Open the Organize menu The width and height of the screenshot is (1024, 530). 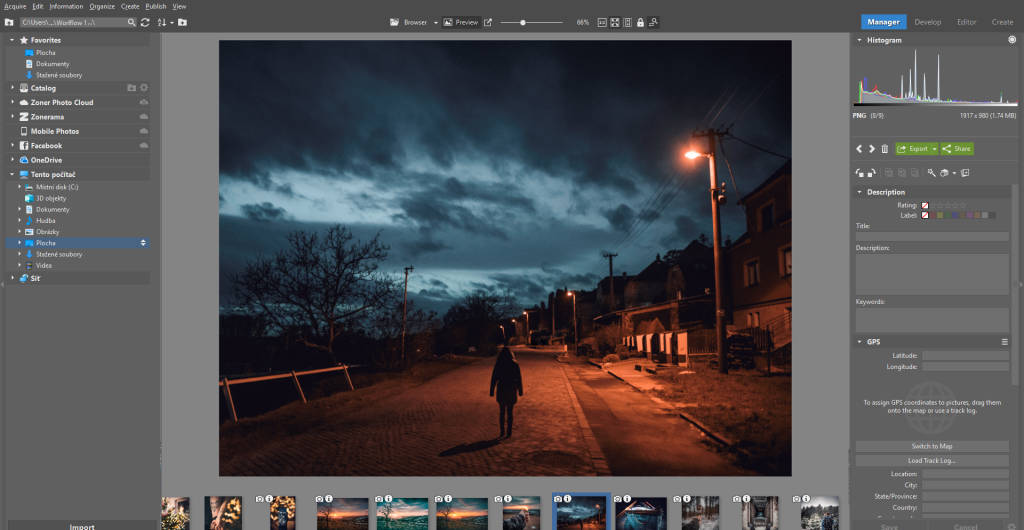[x=102, y=6]
